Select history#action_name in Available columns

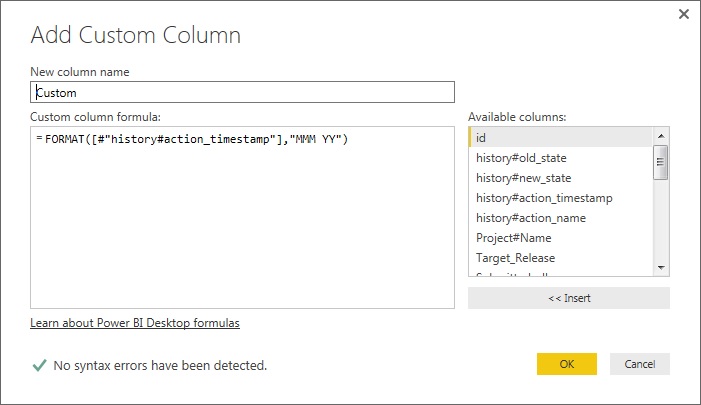(x=561, y=218)
